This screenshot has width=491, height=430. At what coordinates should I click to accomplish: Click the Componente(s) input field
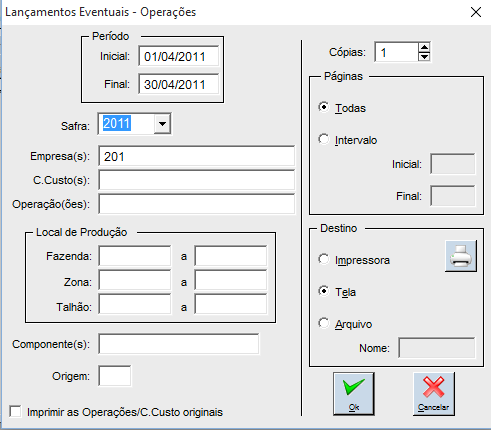(179, 344)
